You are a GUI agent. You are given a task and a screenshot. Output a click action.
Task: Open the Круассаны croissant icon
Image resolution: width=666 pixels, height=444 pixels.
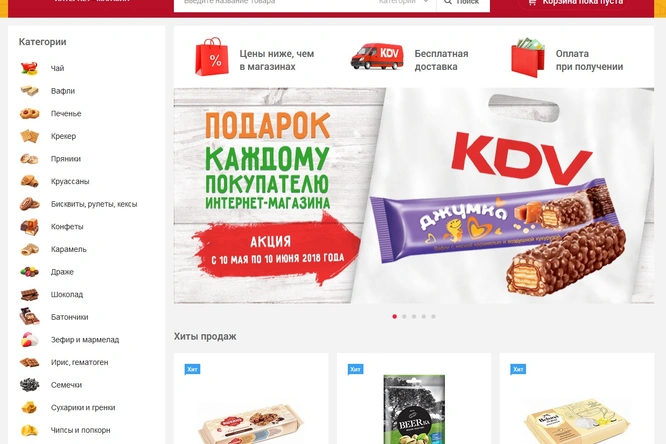pyautogui.click(x=29, y=181)
